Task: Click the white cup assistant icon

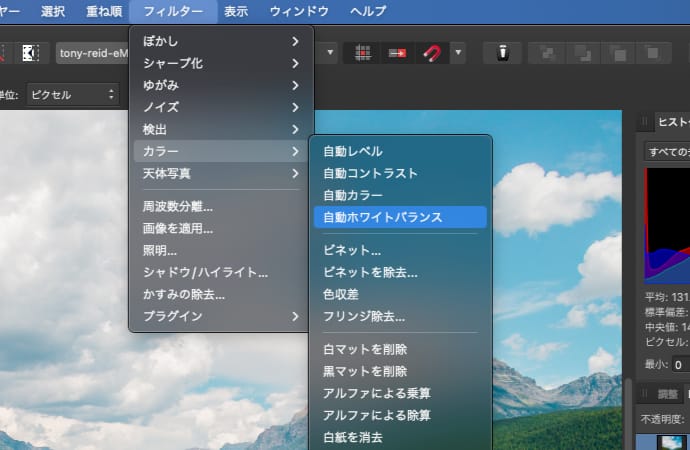Action: click(x=502, y=52)
